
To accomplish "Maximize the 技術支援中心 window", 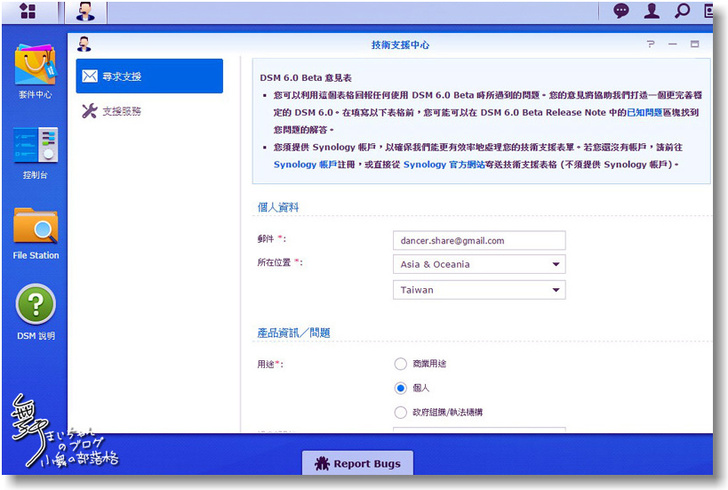I will (695, 44).
